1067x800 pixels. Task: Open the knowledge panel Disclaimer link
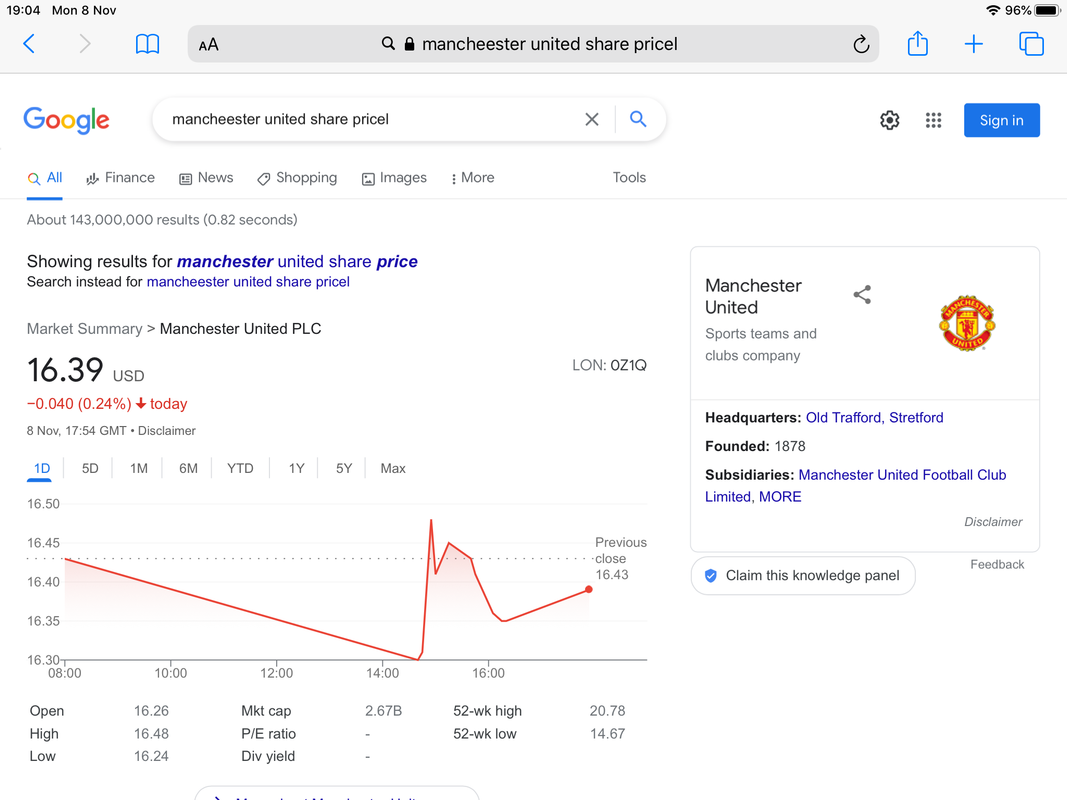tap(993, 522)
